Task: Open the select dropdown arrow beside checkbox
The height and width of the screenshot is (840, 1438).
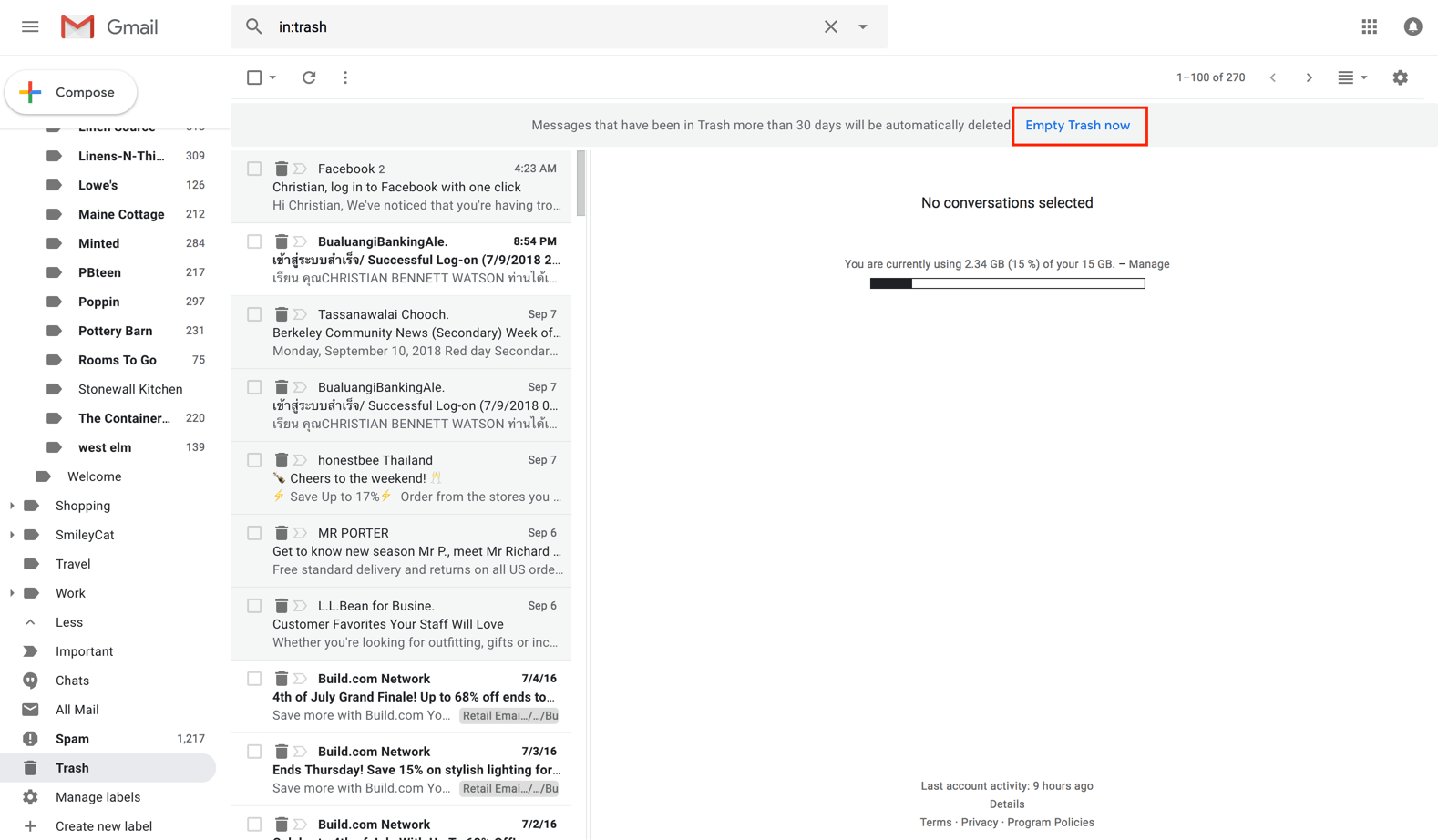Action: point(272,77)
